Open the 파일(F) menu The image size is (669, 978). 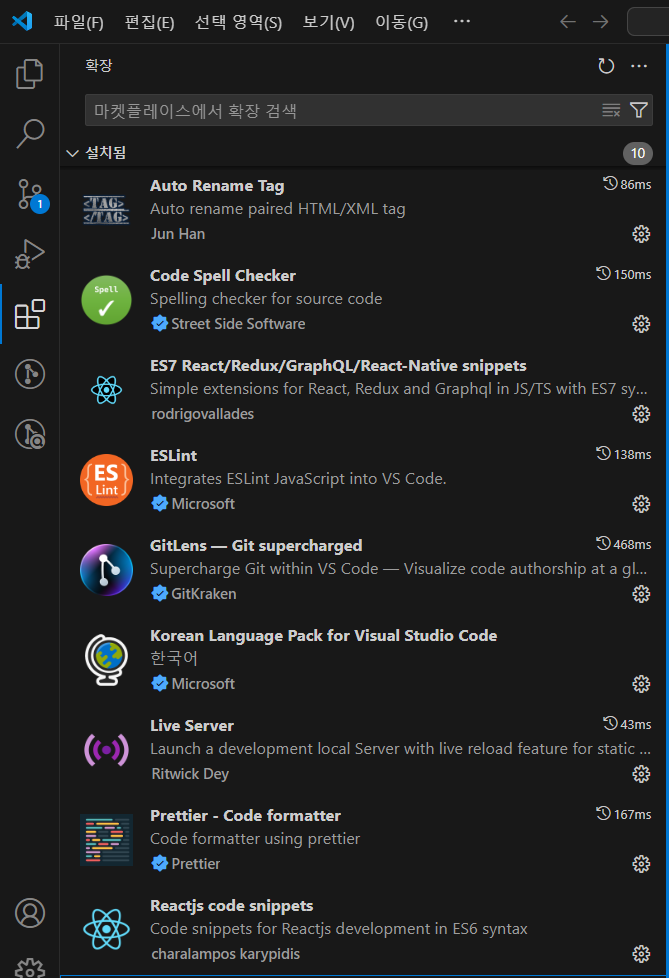(x=79, y=22)
